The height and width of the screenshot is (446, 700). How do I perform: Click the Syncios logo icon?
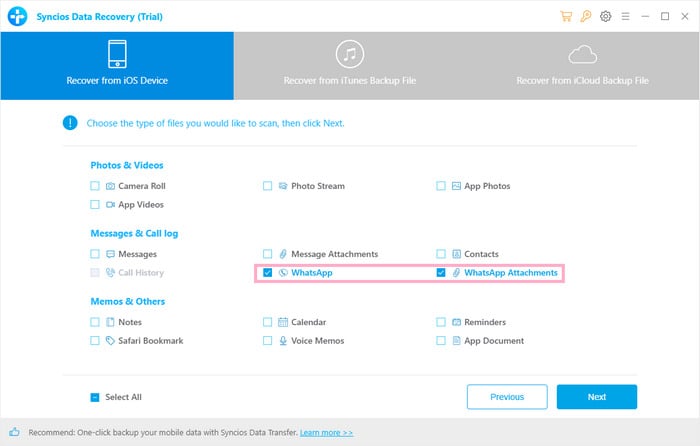18,17
